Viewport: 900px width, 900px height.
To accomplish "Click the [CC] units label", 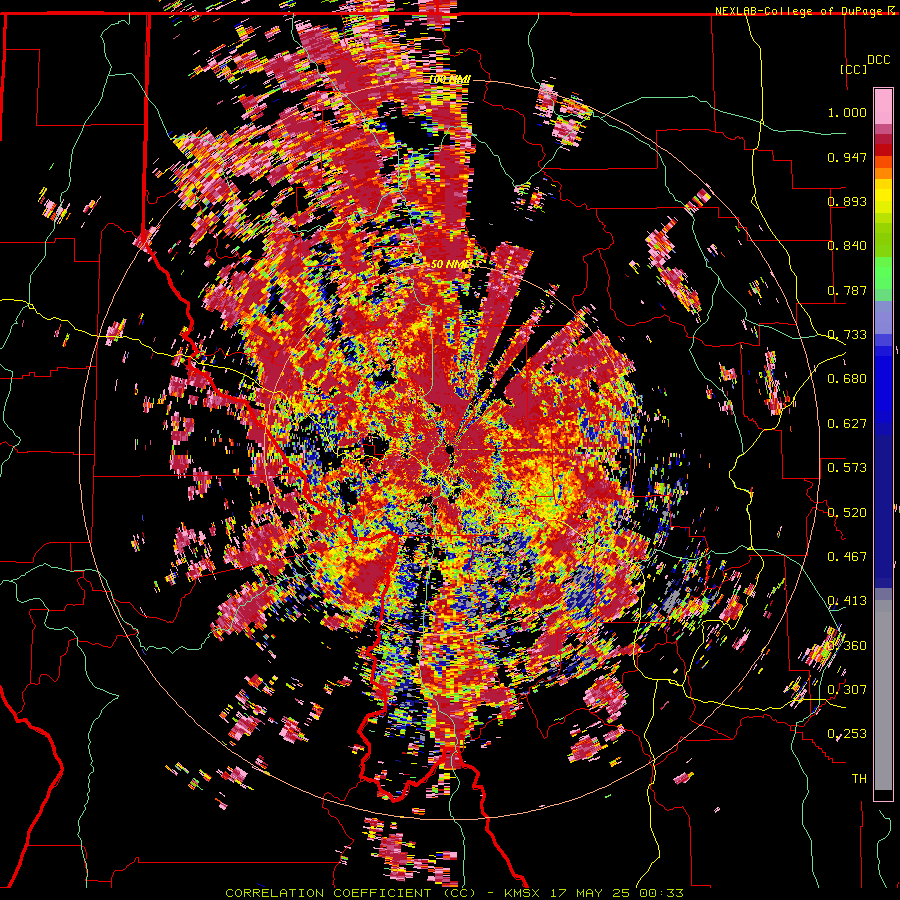I will click(853, 69).
